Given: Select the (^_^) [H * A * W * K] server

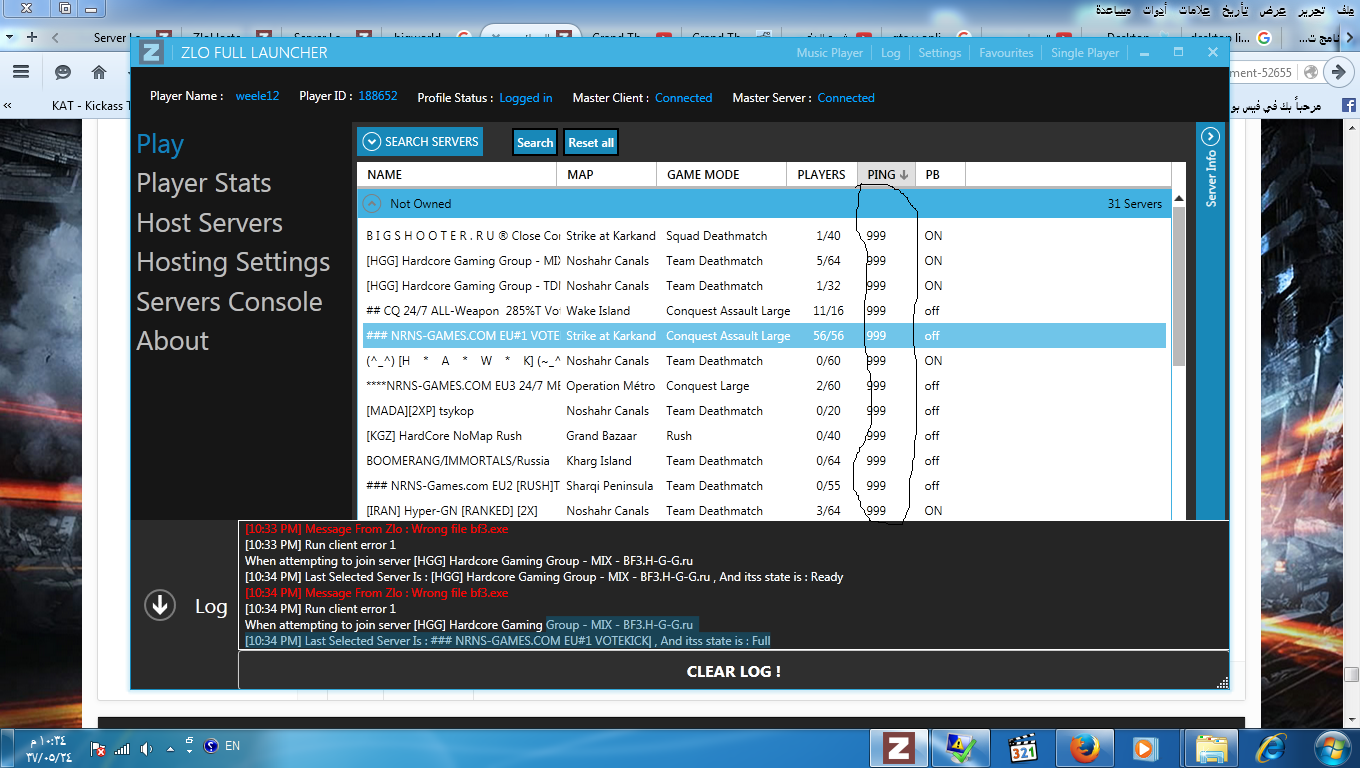Looking at the screenshot, I should [762, 361].
